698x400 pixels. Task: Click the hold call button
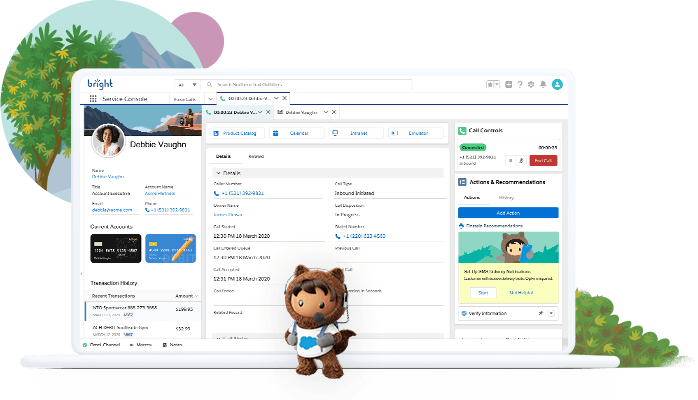511,161
